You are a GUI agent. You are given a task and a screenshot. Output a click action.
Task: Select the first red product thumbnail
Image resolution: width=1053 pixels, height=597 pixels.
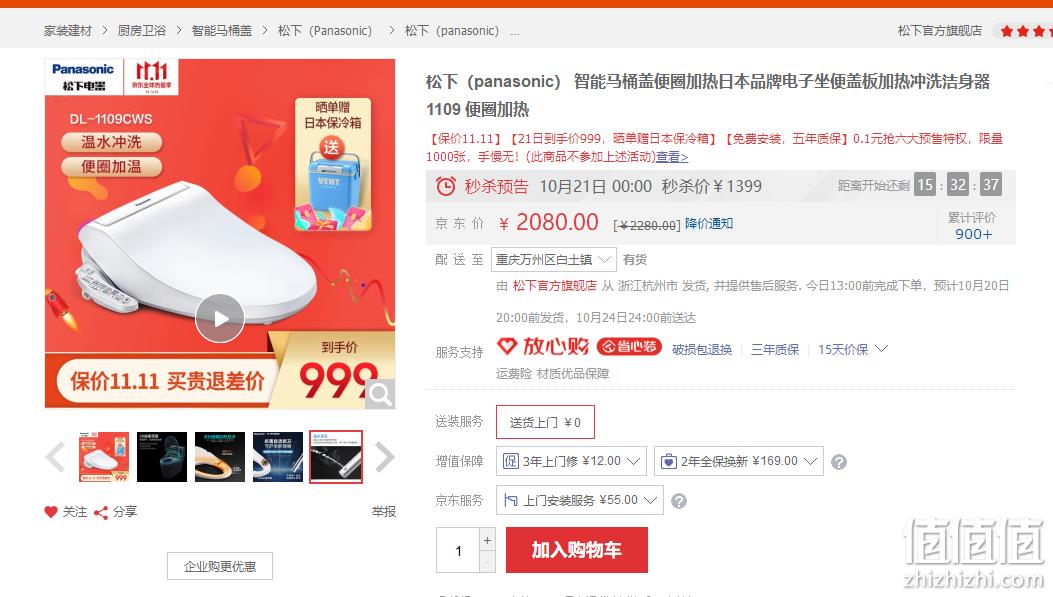[104, 457]
